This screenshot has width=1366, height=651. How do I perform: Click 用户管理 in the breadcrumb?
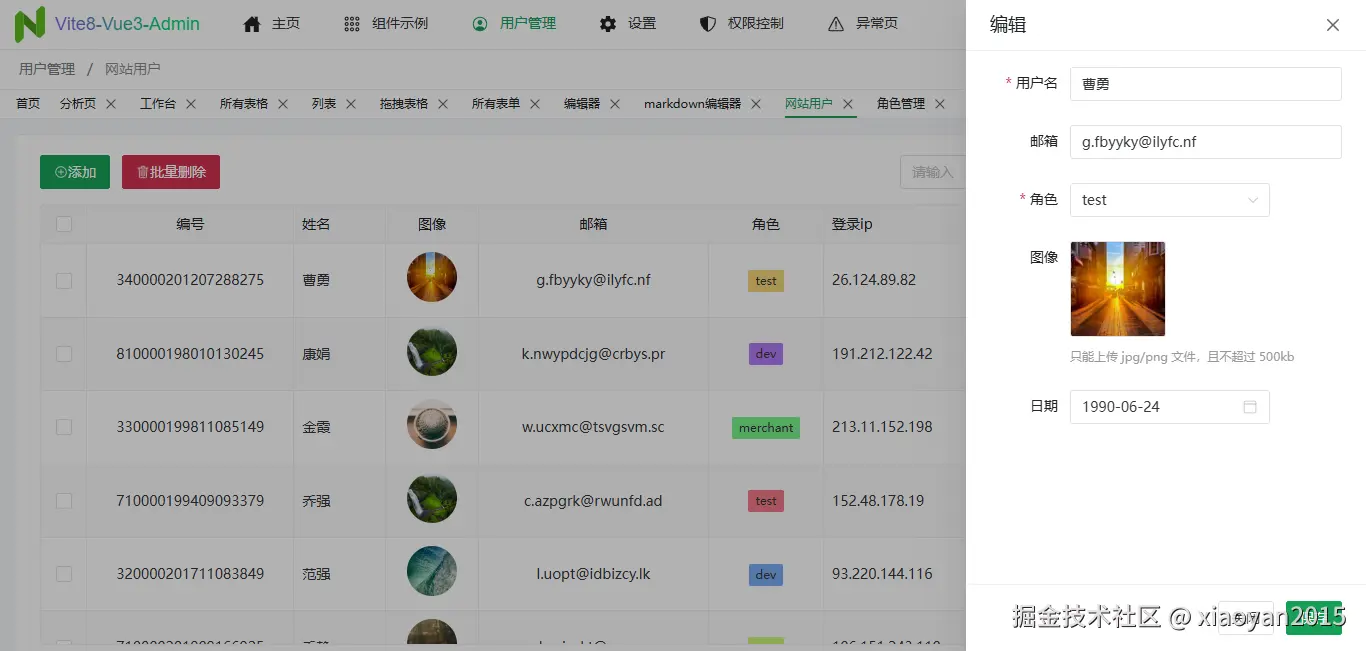coord(47,69)
